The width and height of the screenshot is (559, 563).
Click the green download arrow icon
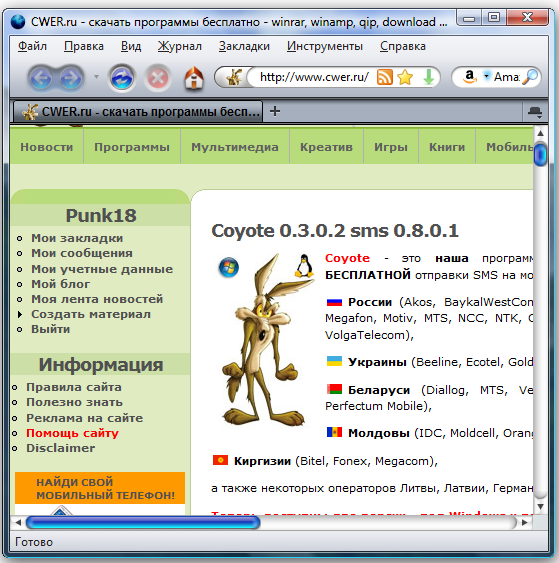pyautogui.click(x=429, y=77)
